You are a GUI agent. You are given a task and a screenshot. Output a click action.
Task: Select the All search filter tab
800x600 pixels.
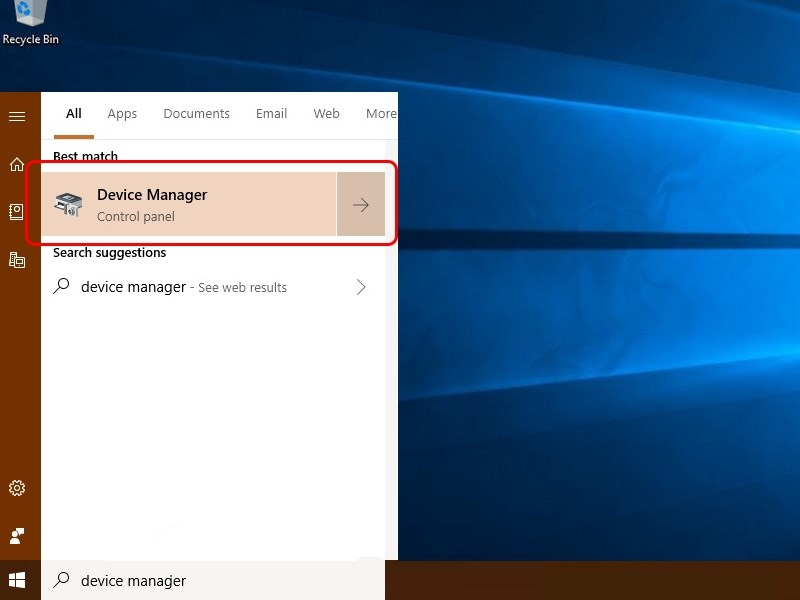(x=74, y=114)
